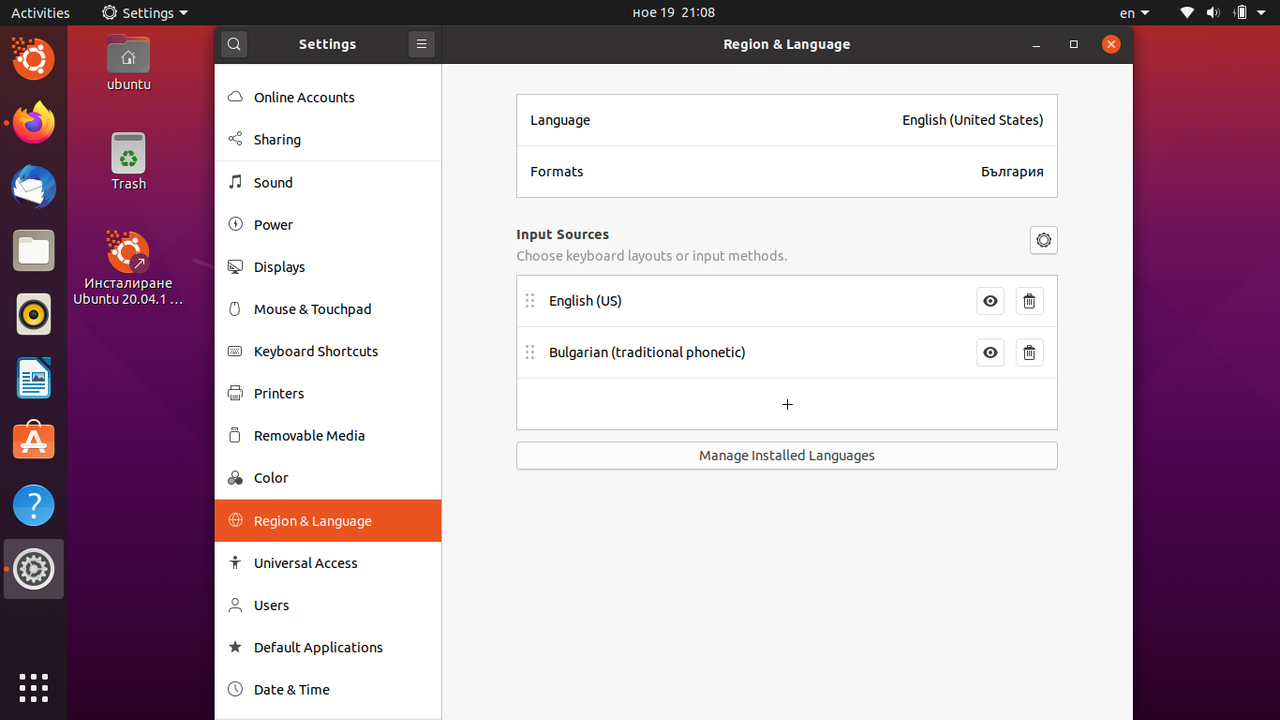This screenshot has width=1280, height=720.
Task: Add a new input source
Action: tap(787, 404)
